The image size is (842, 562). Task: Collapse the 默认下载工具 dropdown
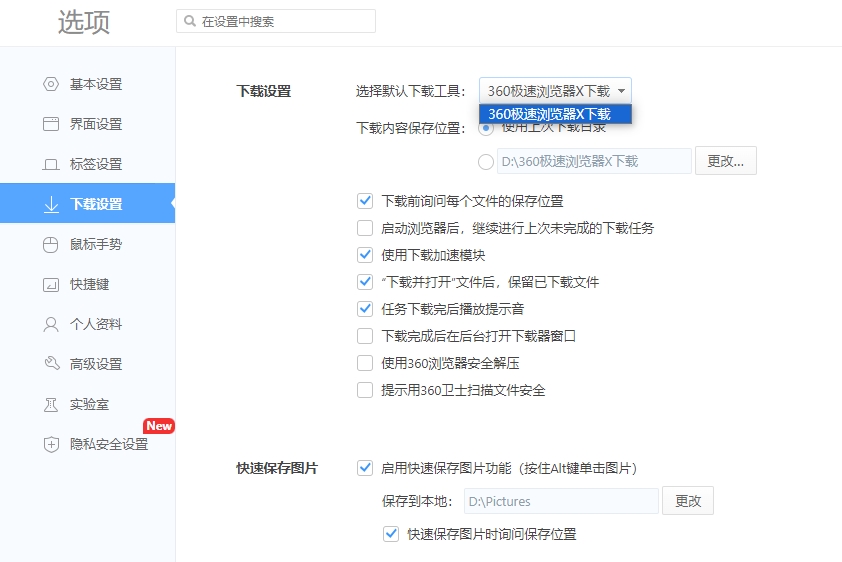[555, 91]
